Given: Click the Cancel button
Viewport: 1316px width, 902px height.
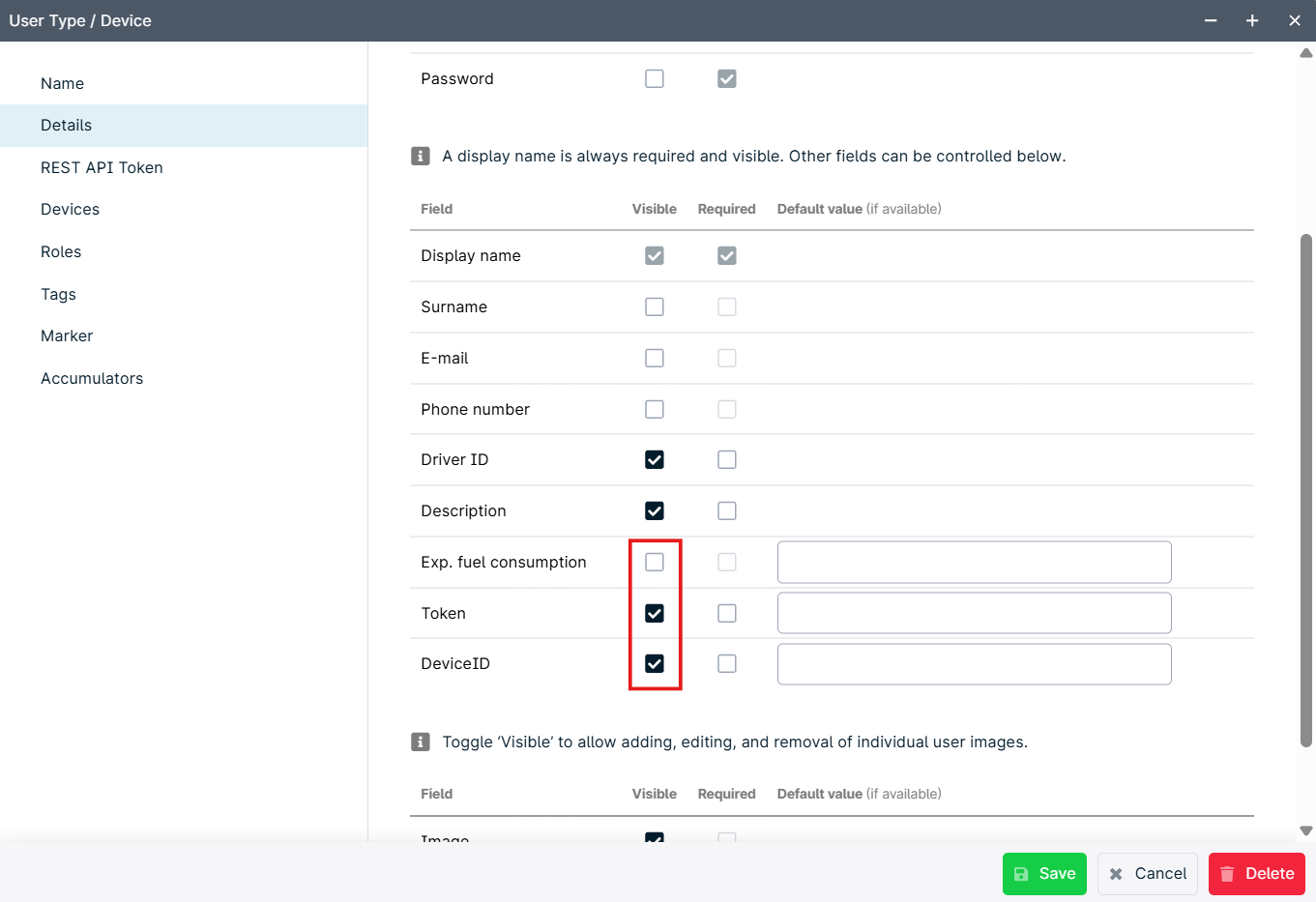Looking at the screenshot, I should [x=1148, y=873].
